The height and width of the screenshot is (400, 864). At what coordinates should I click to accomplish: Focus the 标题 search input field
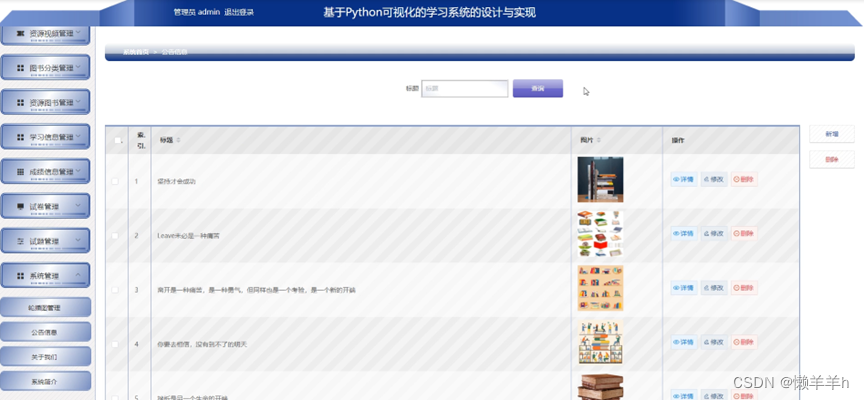tap(465, 88)
